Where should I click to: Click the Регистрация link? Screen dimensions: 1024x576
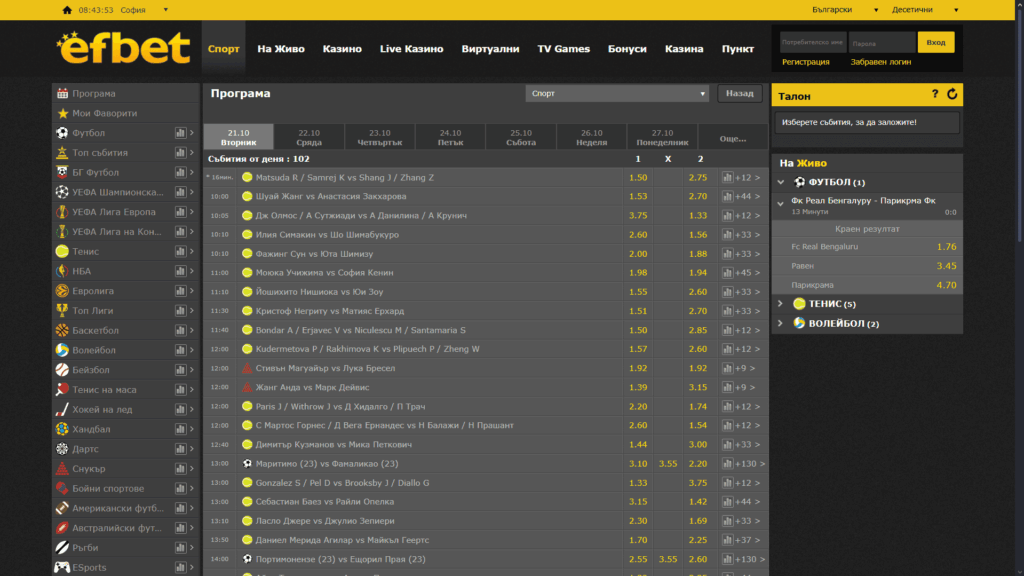[x=805, y=62]
